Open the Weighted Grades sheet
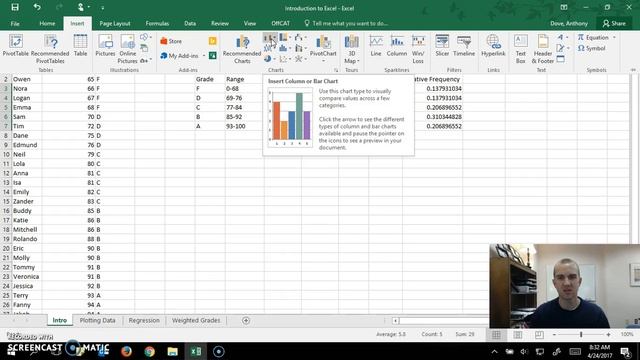640x360 pixels. click(196, 320)
